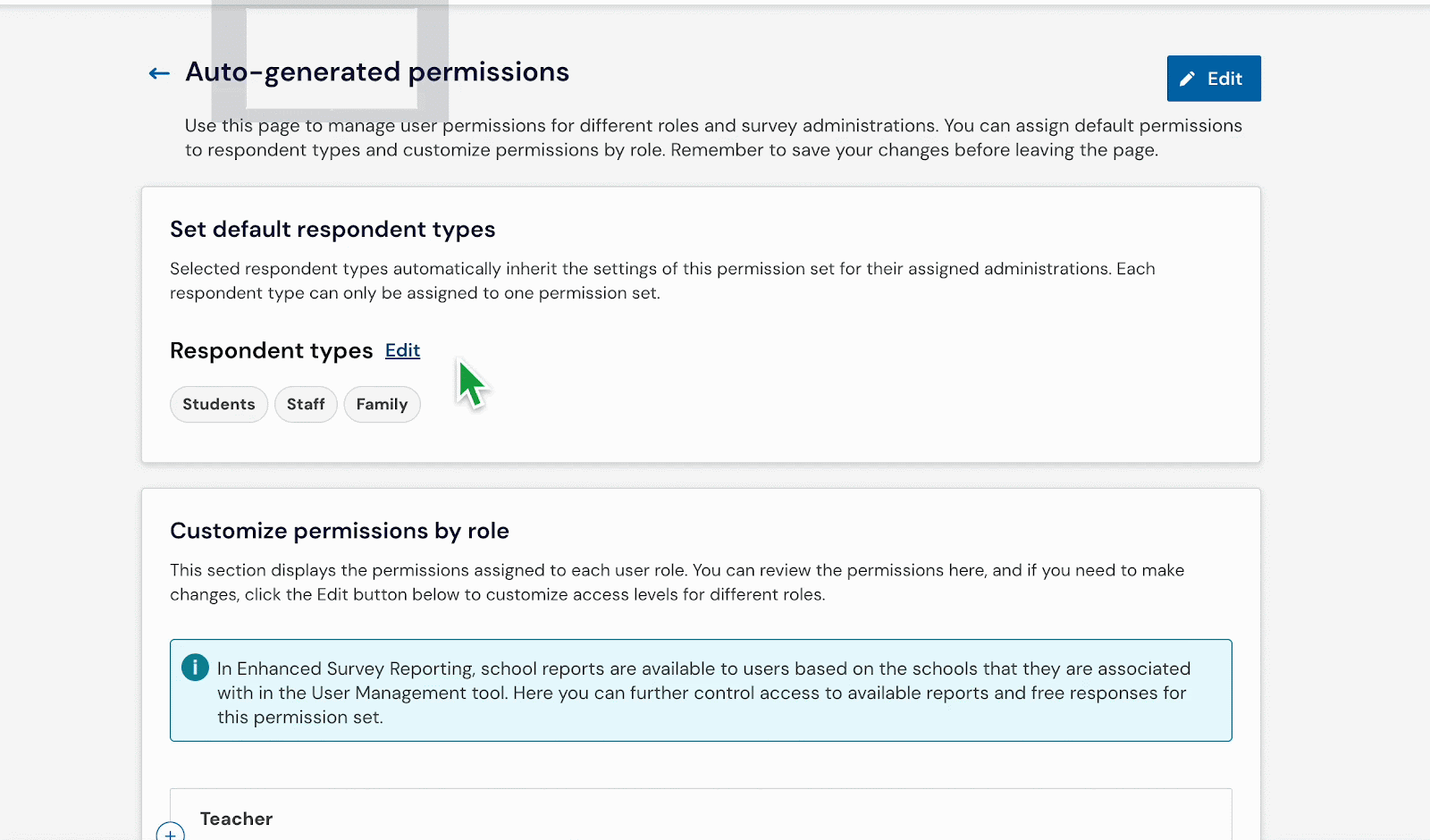
Task: Expand the Teacher role with plus icon
Action: point(170,833)
